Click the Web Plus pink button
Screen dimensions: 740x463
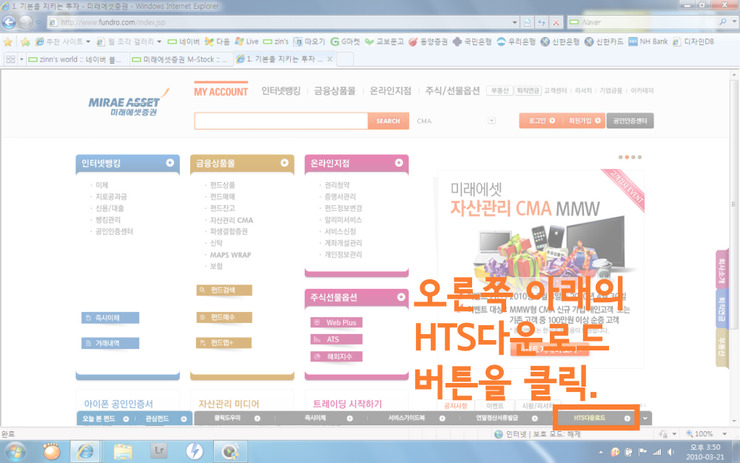pyautogui.click(x=336, y=322)
